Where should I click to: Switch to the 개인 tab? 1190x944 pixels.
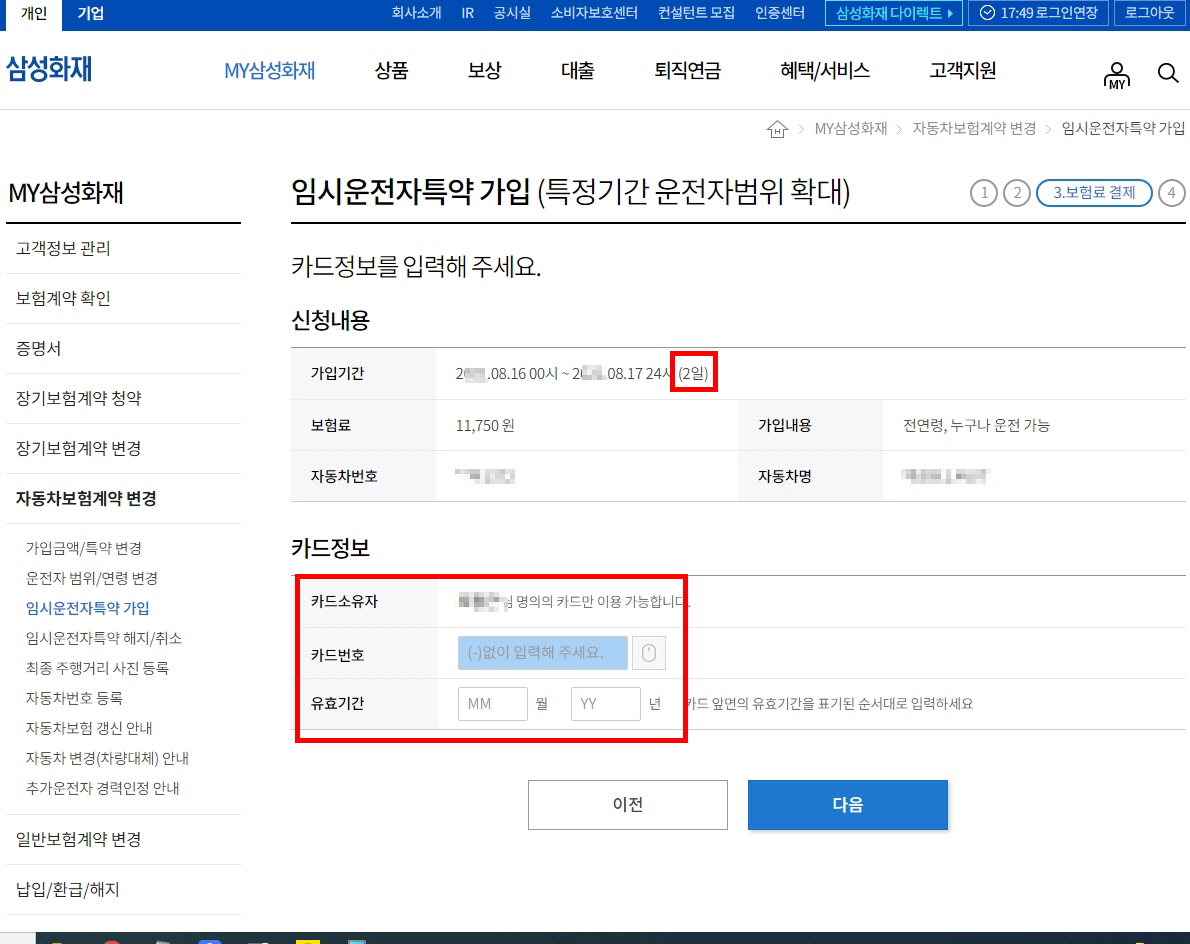(x=34, y=14)
